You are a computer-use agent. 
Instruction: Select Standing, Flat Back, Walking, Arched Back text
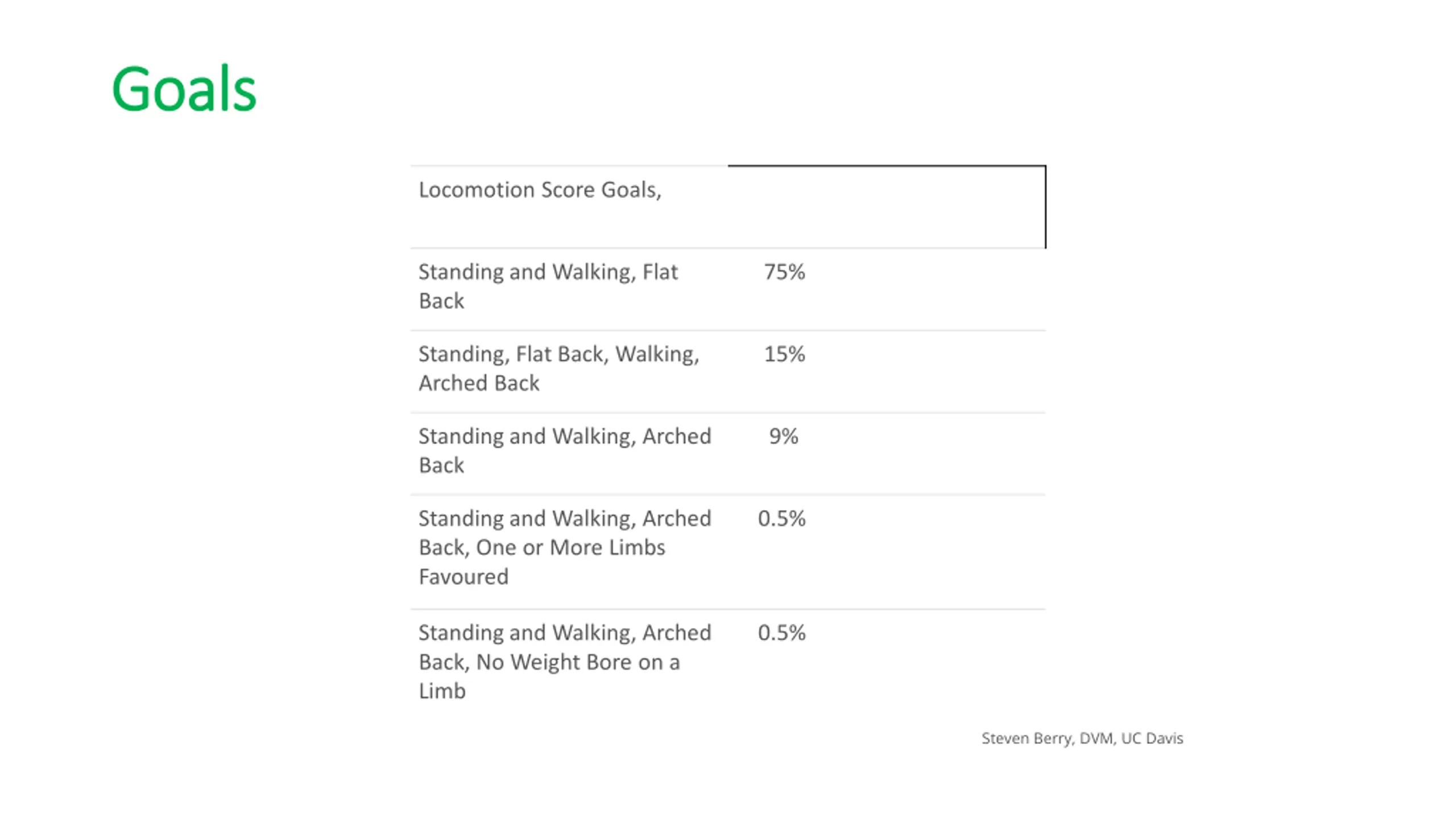[559, 369]
